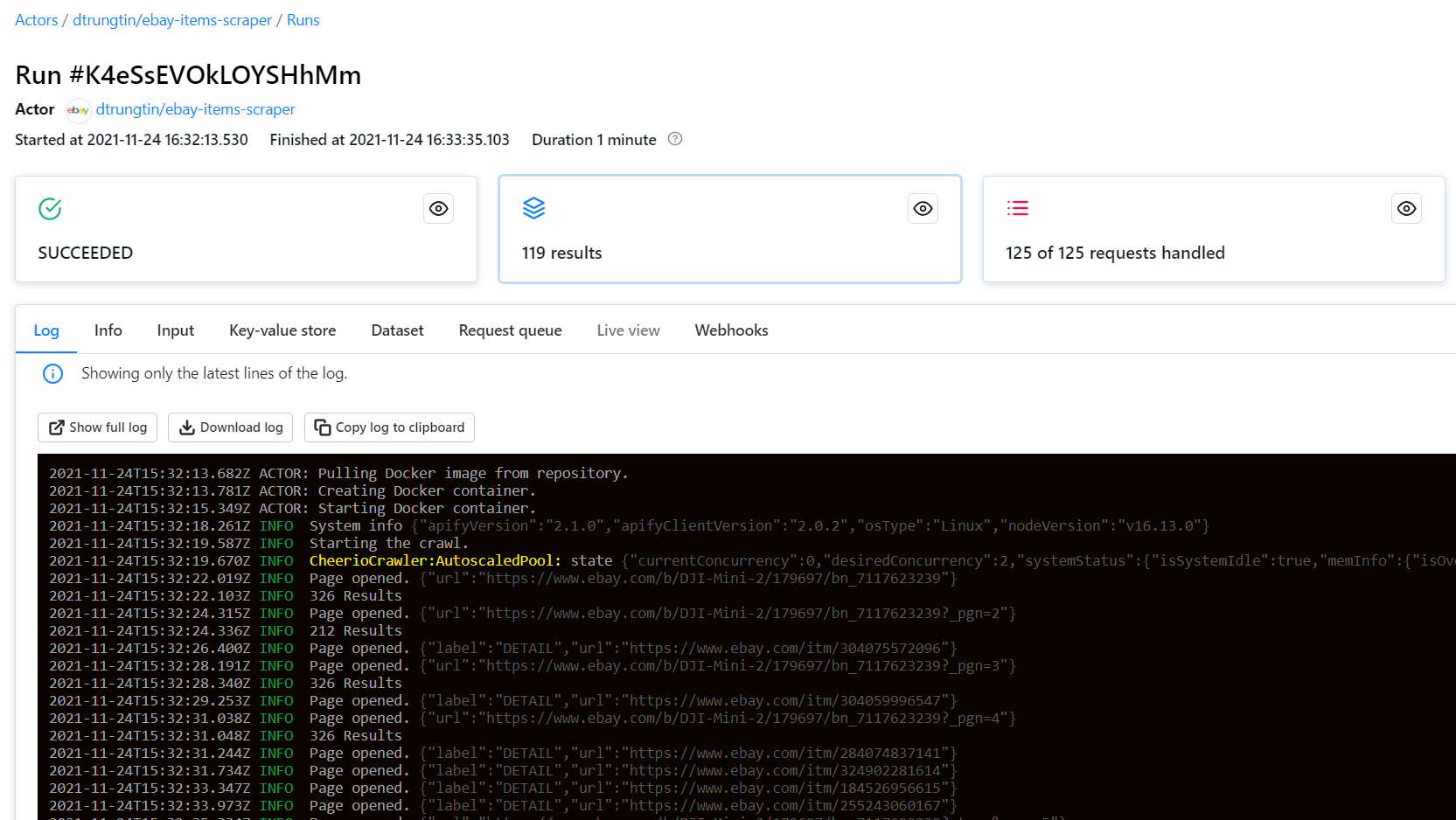View requests handled via eye icon
This screenshot has width=1456, height=820.
[x=1407, y=209]
